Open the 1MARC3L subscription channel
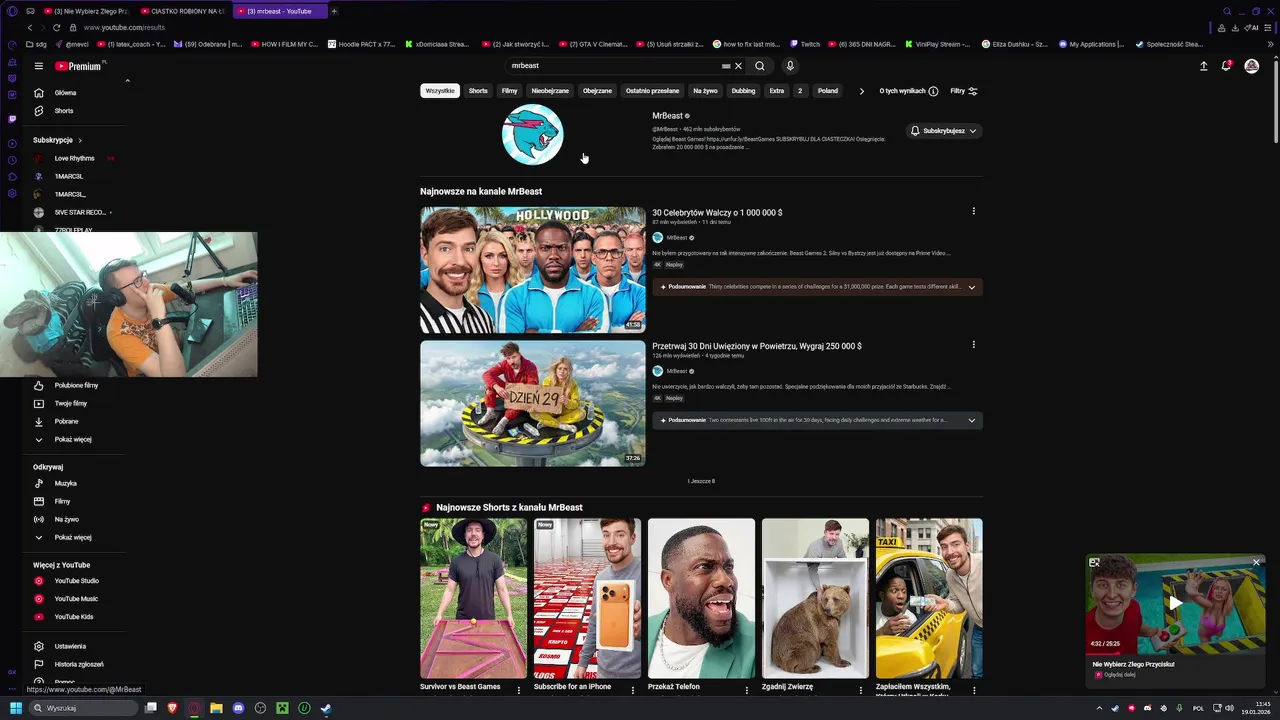 pos(69,176)
